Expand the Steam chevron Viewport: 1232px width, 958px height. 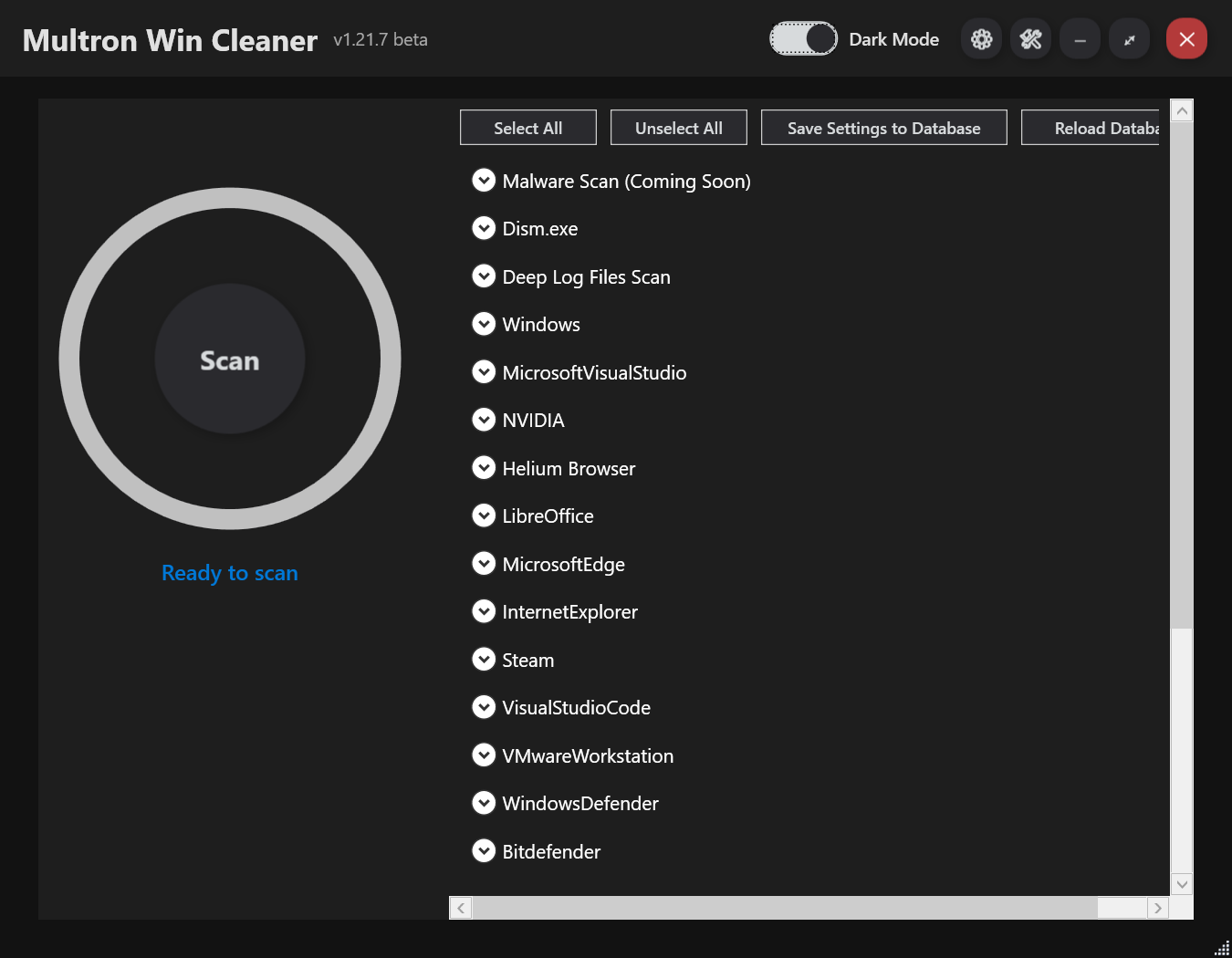tap(484, 660)
